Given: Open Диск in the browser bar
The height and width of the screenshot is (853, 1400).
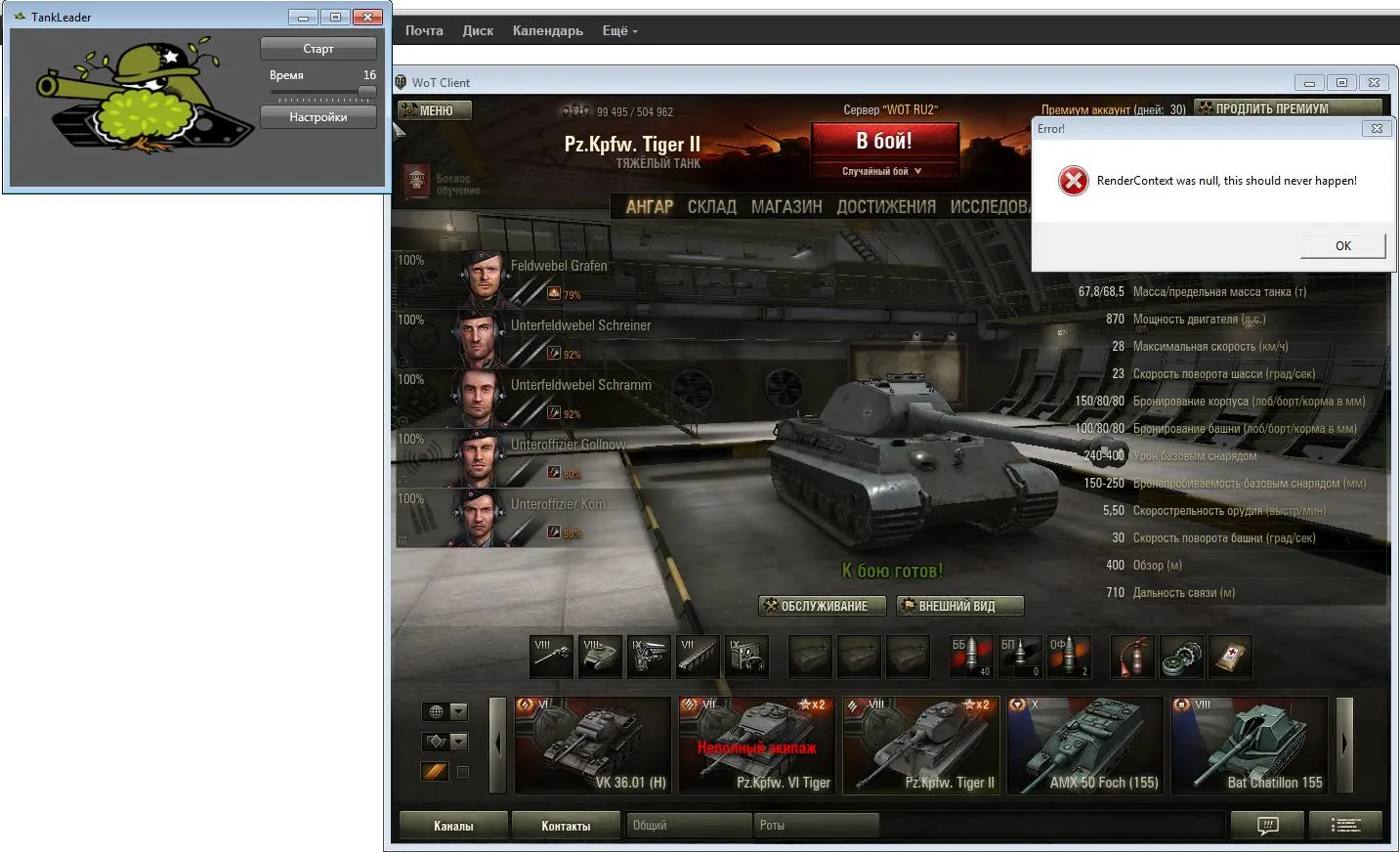Looking at the screenshot, I should pos(478,30).
